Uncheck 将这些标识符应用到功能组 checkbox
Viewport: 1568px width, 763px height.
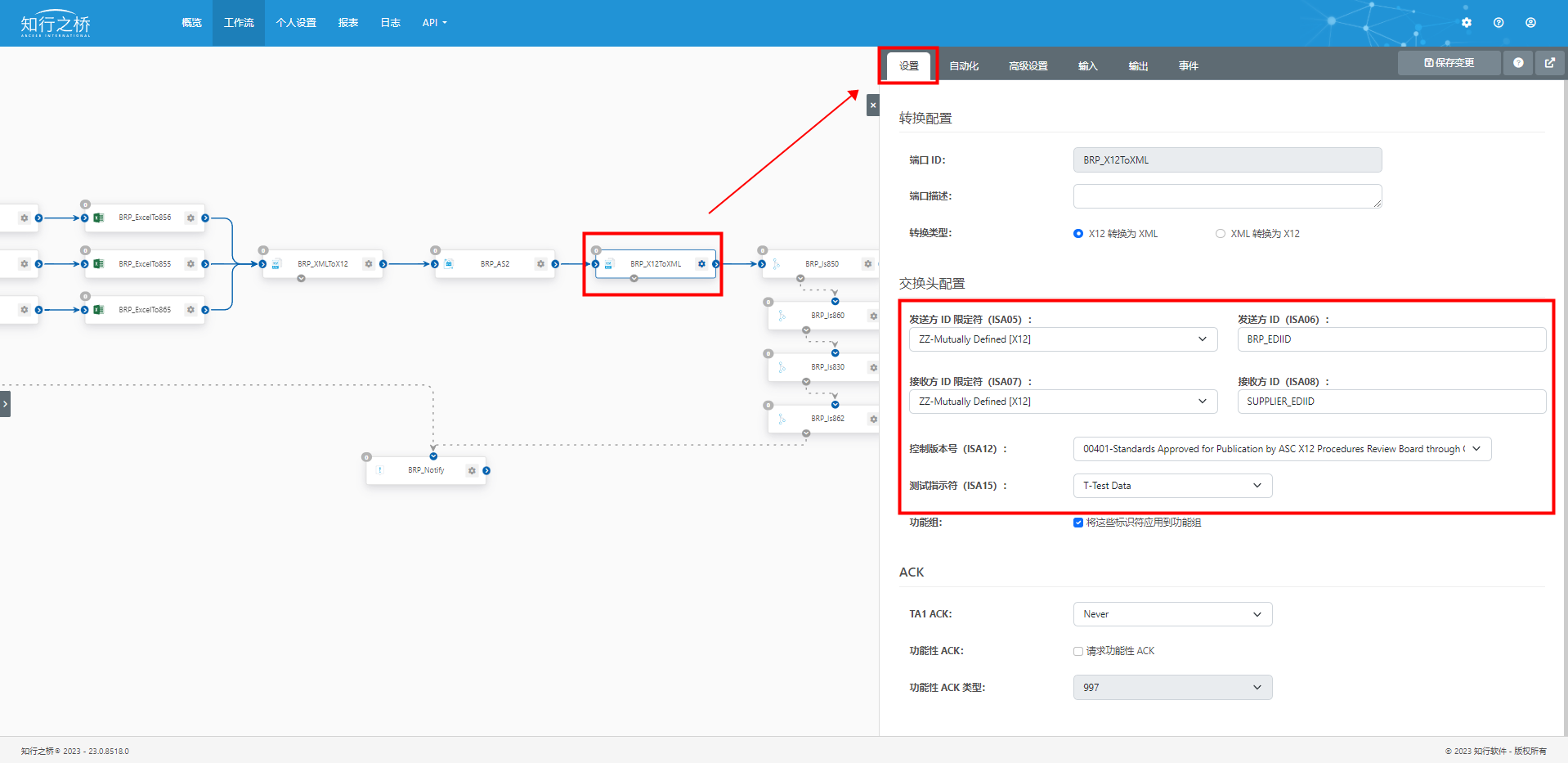(x=1078, y=523)
